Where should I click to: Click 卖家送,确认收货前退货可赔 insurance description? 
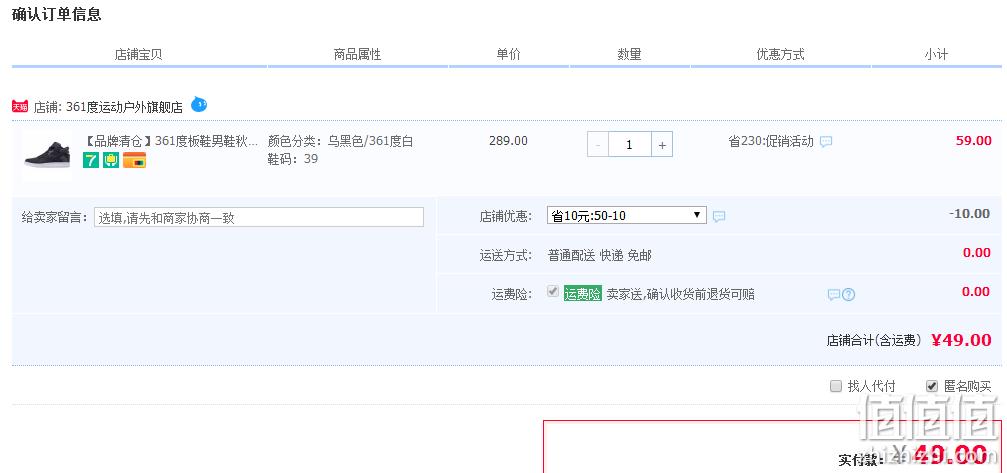pos(681,295)
